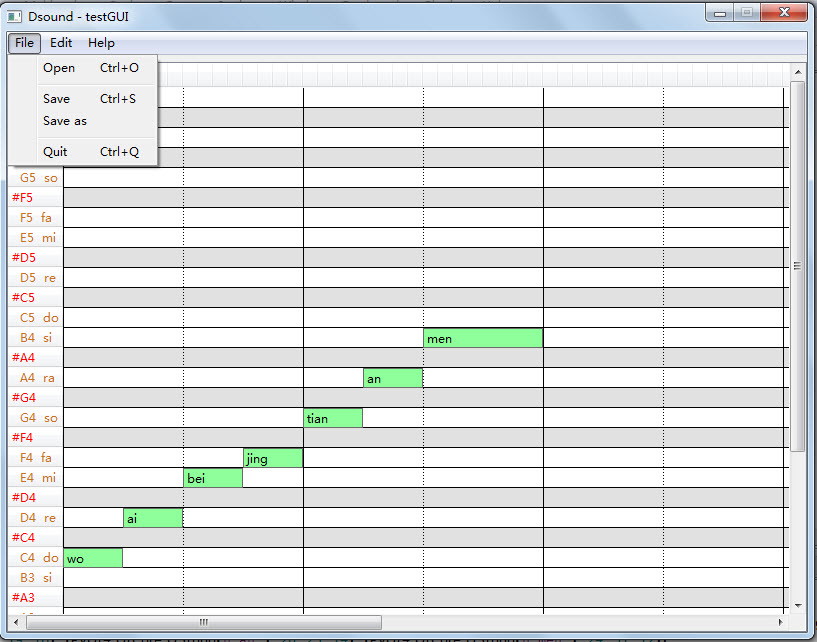Image resolution: width=817 pixels, height=642 pixels.
Task: Open the File menu
Action: point(24,43)
